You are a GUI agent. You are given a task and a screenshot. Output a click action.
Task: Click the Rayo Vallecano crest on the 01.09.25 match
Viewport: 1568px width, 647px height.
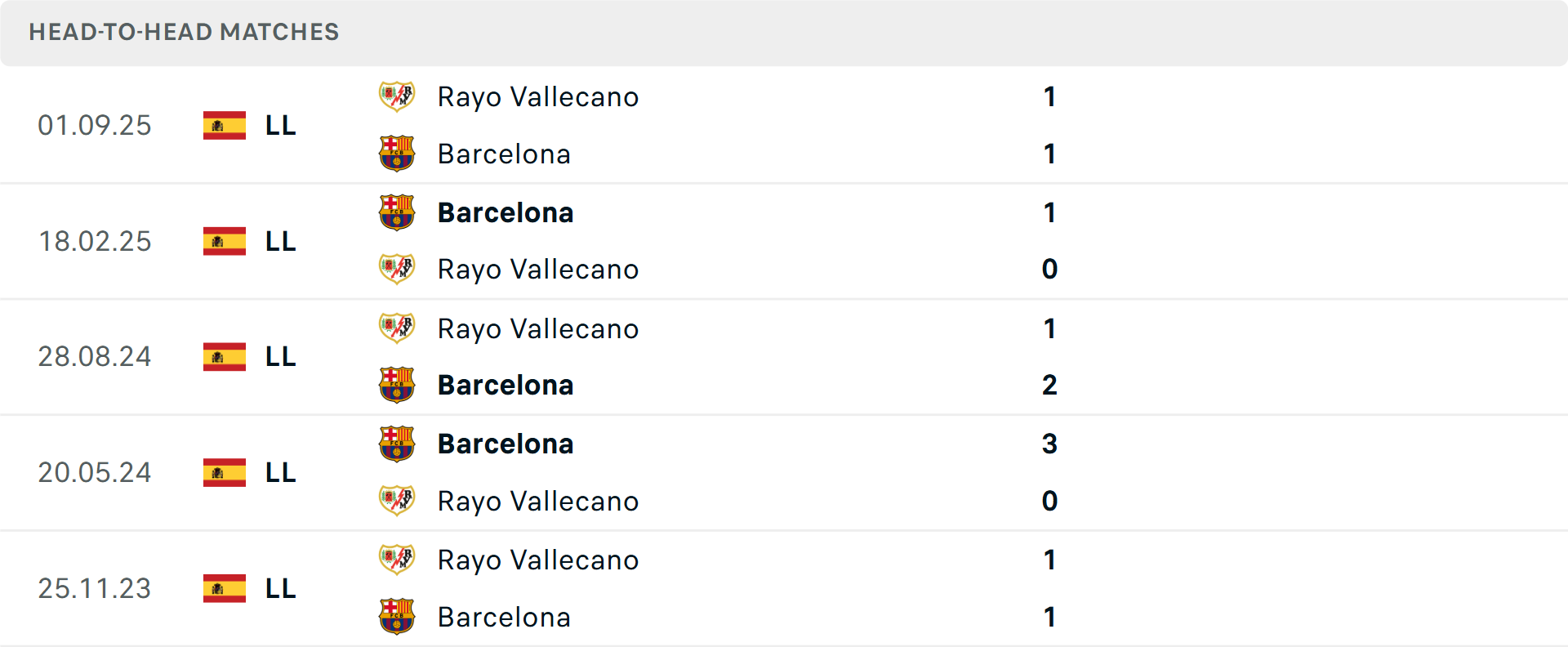click(398, 96)
